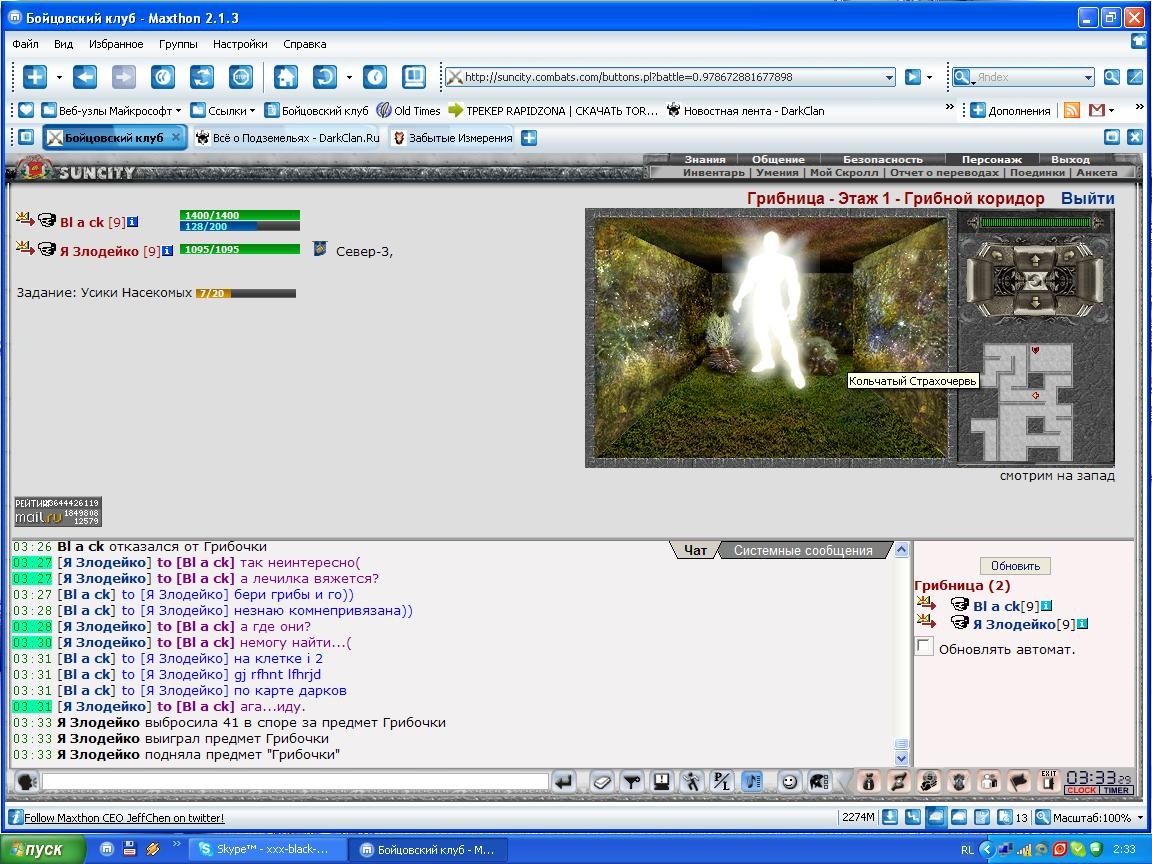Switch to 'Забытые Измерения' tab
This screenshot has height=864, width=1152.
tap(453, 137)
